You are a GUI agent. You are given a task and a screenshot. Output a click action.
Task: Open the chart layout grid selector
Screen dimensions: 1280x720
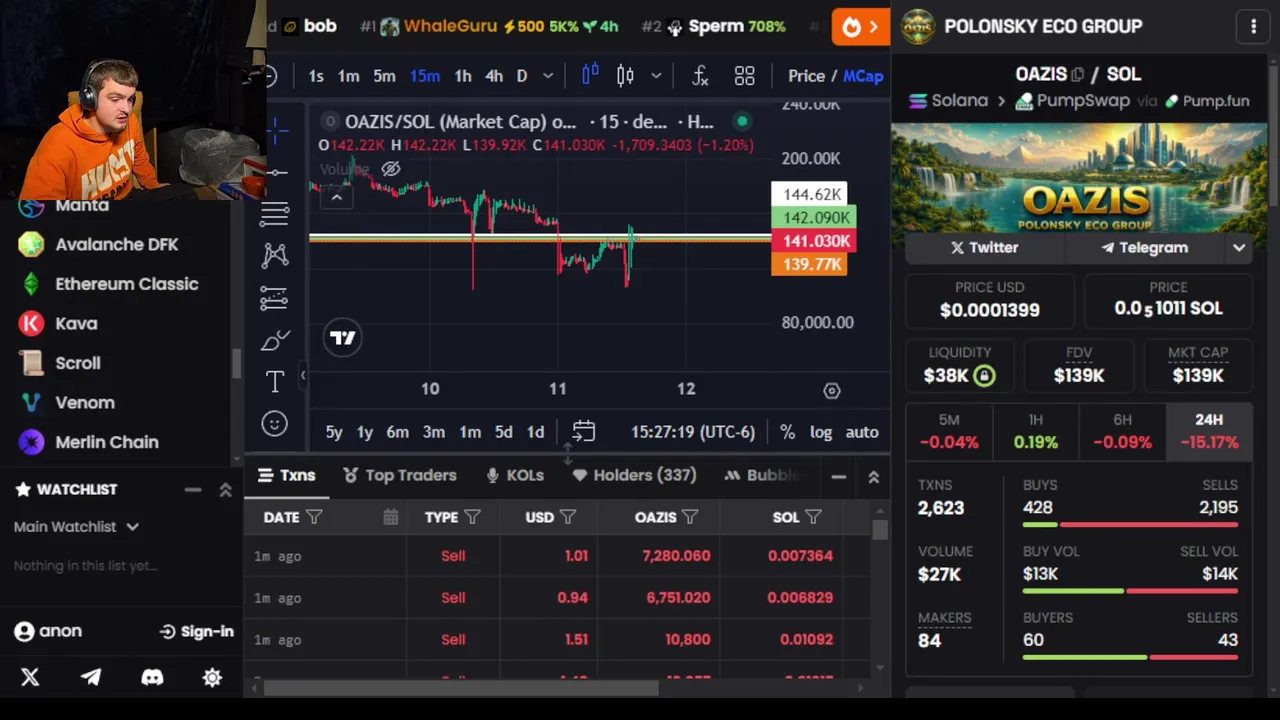[x=744, y=76]
